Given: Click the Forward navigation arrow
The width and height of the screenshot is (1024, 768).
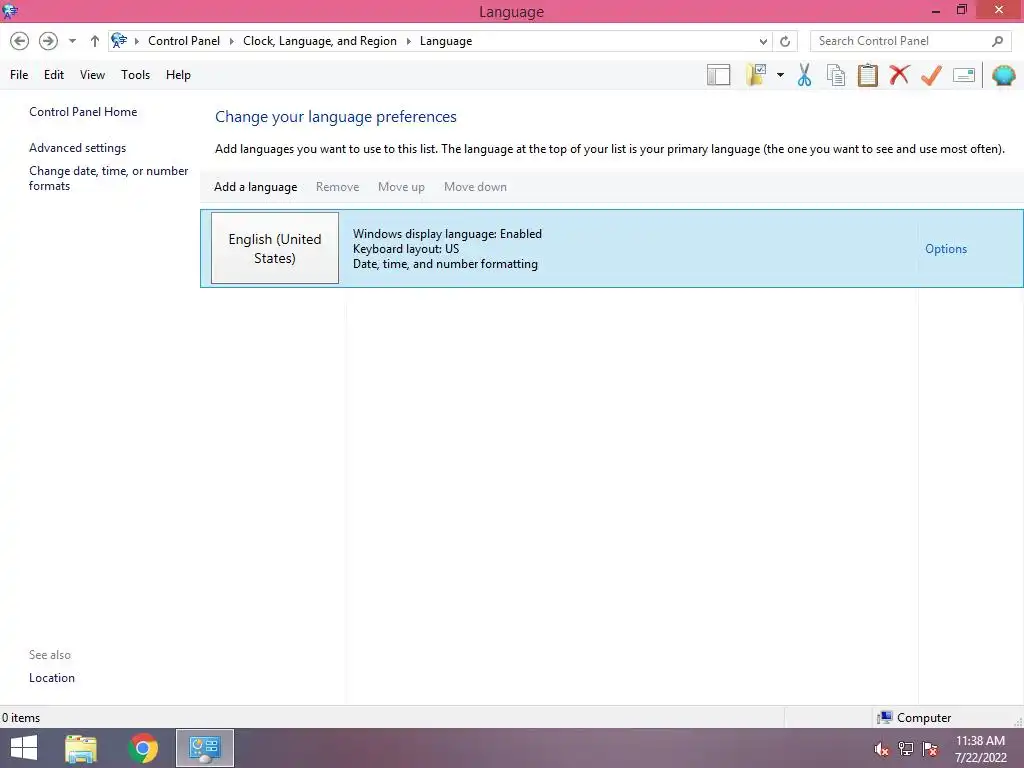Looking at the screenshot, I should click(x=48, y=41).
